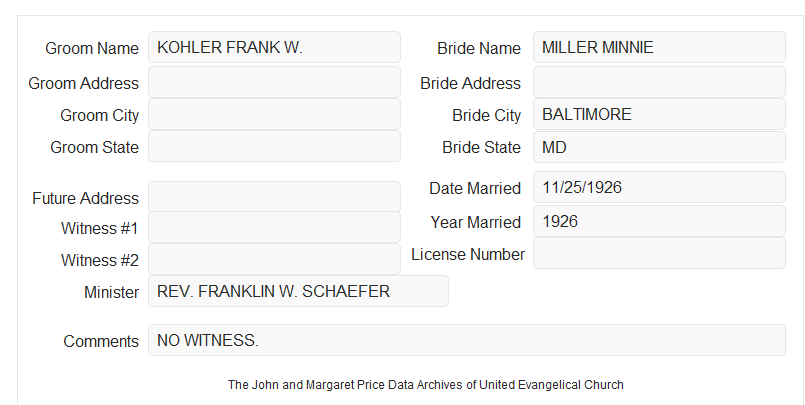This screenshot has width=805, height=405.
Task: Click the Date Married field
Action: click(659, 187)
